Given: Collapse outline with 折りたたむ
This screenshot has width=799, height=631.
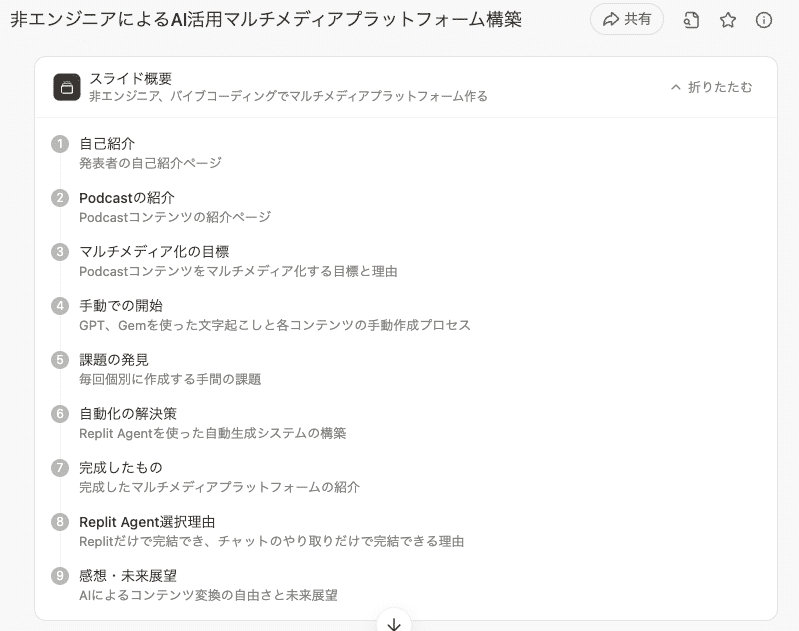Looking at the screenshot, I should pyautogui.click(x=711, y=87).
